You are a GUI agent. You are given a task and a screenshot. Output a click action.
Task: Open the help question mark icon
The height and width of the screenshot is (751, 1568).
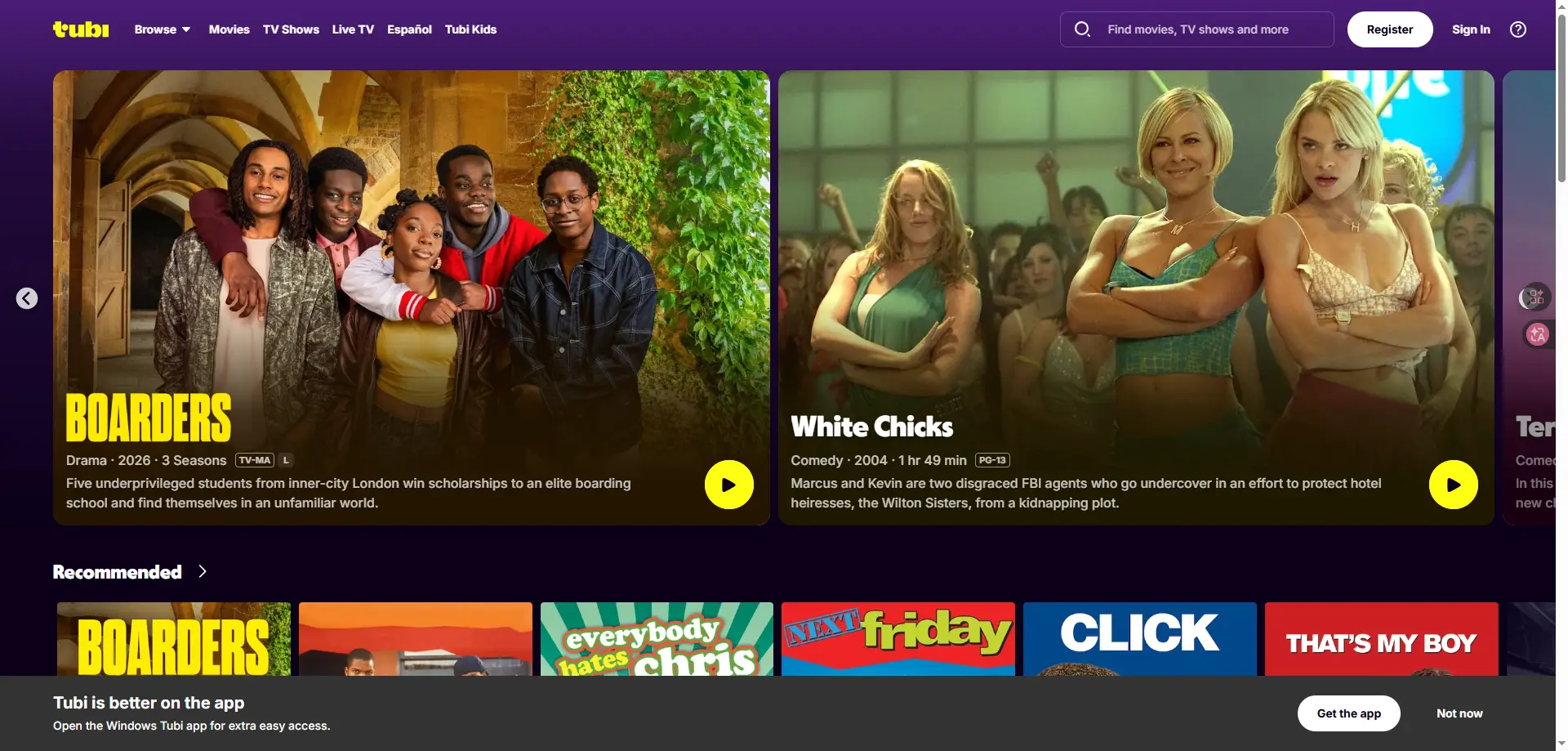tap(1518, 29)
